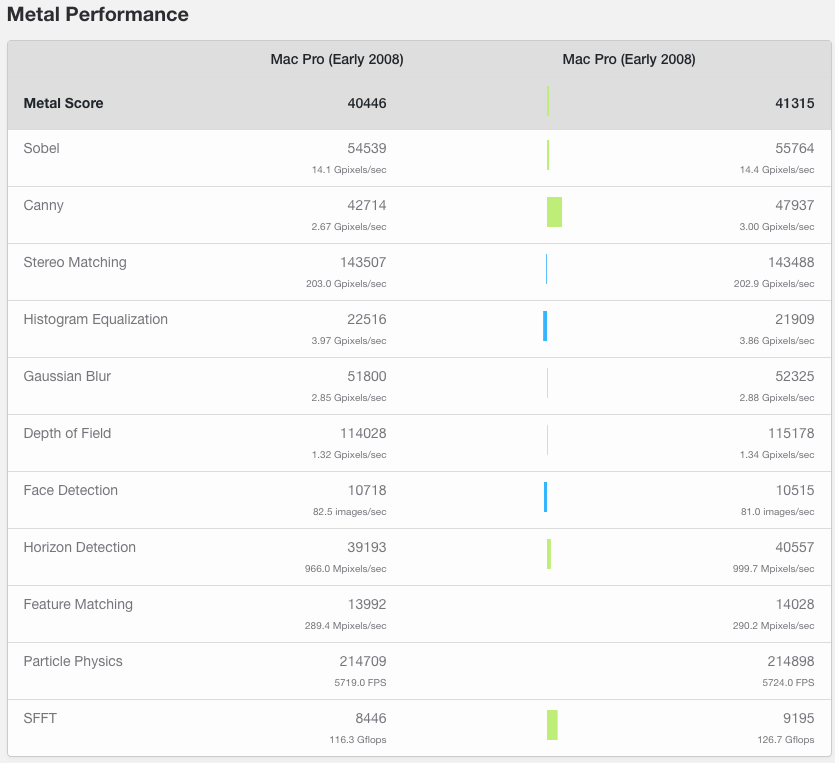Click the 5719.0 FPS value

point(360,683)
